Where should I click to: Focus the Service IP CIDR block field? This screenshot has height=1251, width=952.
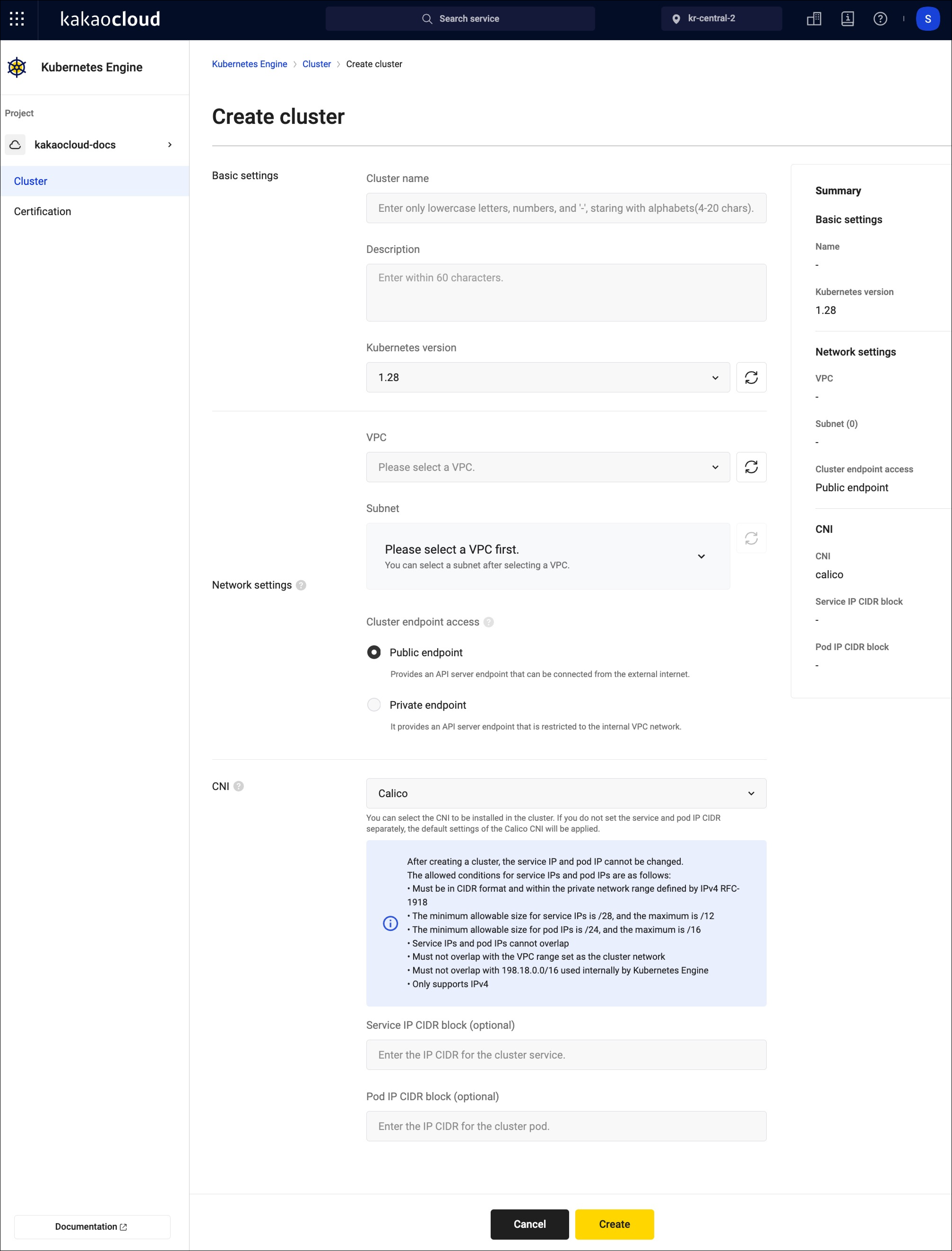566,1055
